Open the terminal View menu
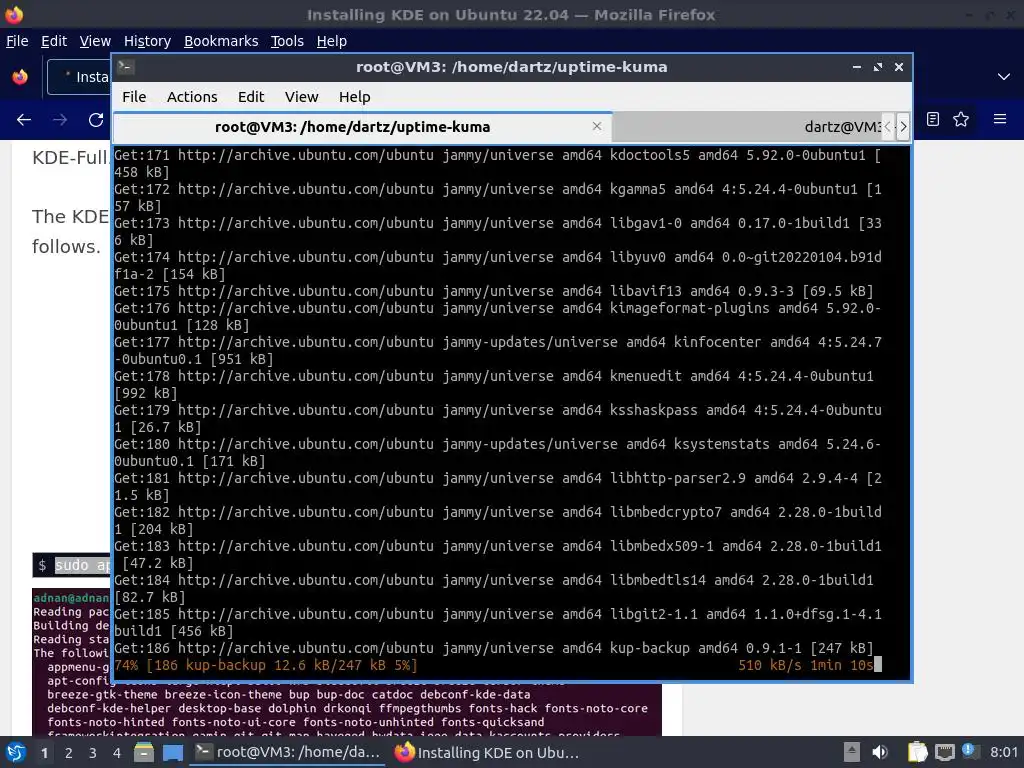Viewport: 1024px width, 768px height. tap(301, 97)
